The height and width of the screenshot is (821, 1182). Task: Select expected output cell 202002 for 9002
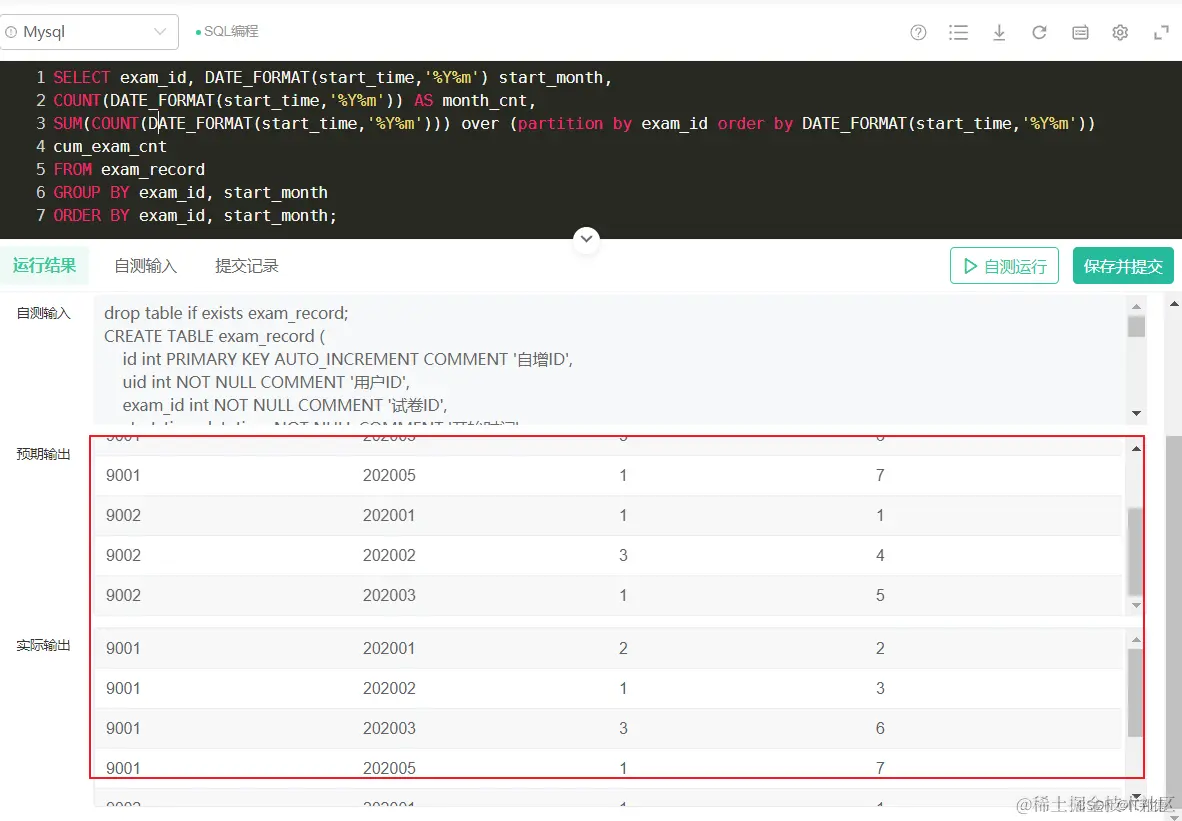click(x=389, y=555)
